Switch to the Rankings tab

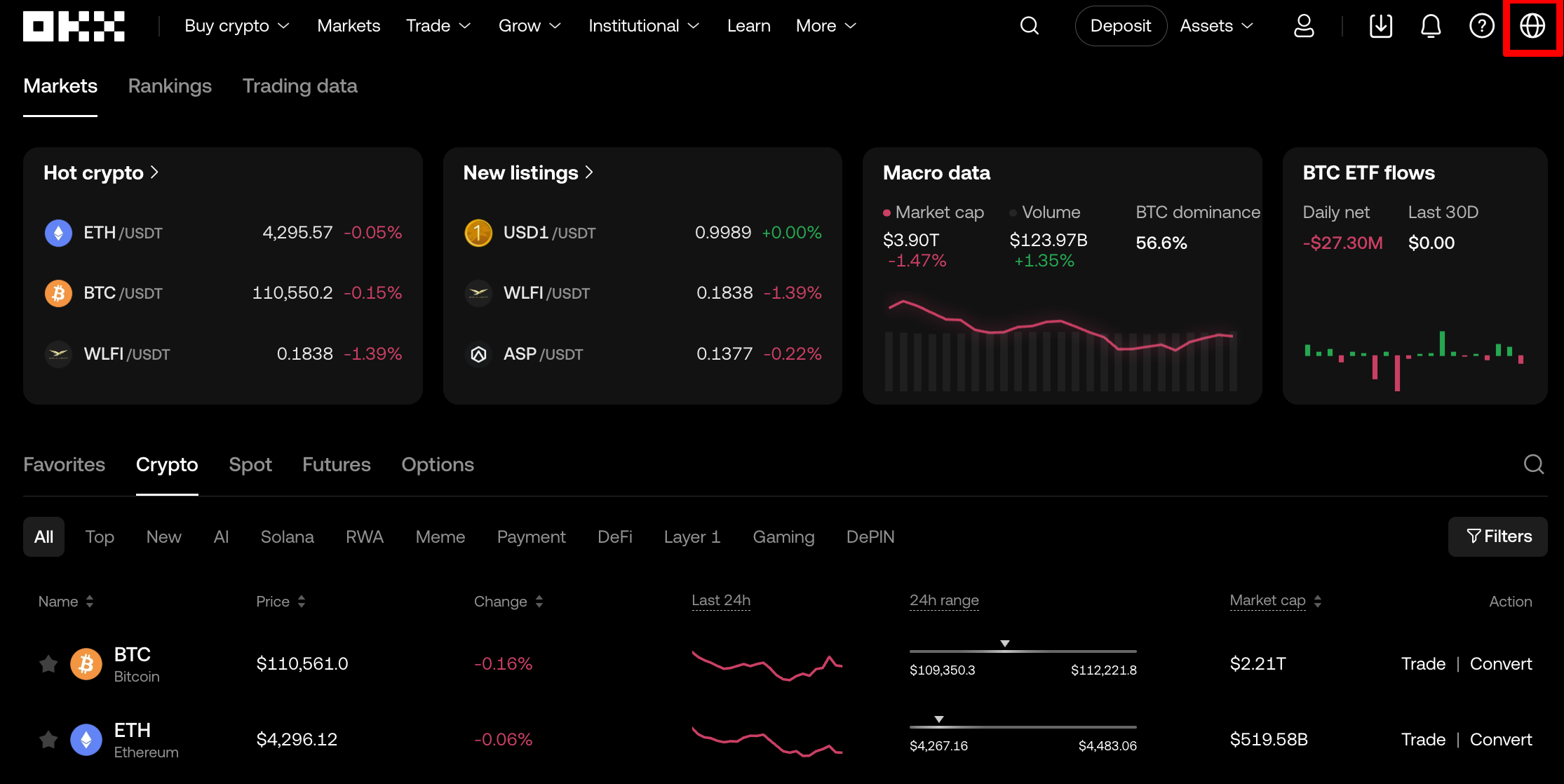coord(170,86)
